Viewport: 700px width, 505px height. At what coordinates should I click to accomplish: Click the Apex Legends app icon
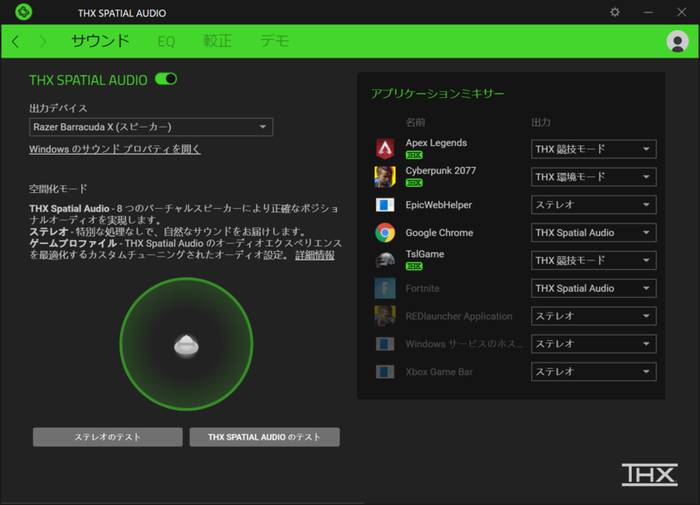[x=385, y=149]
